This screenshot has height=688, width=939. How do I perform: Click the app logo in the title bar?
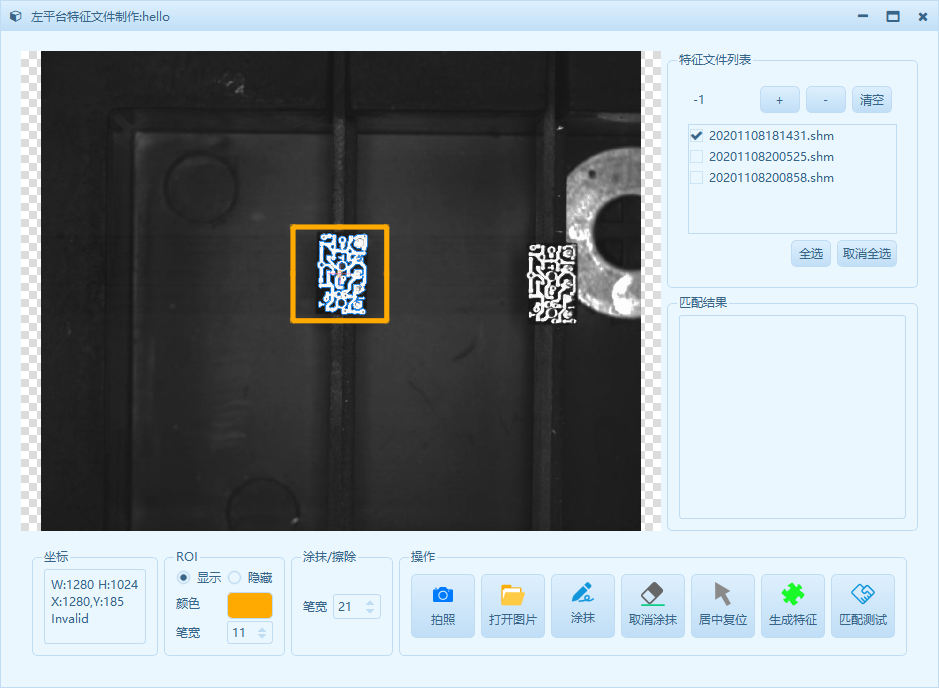click(x=14, y=16)
